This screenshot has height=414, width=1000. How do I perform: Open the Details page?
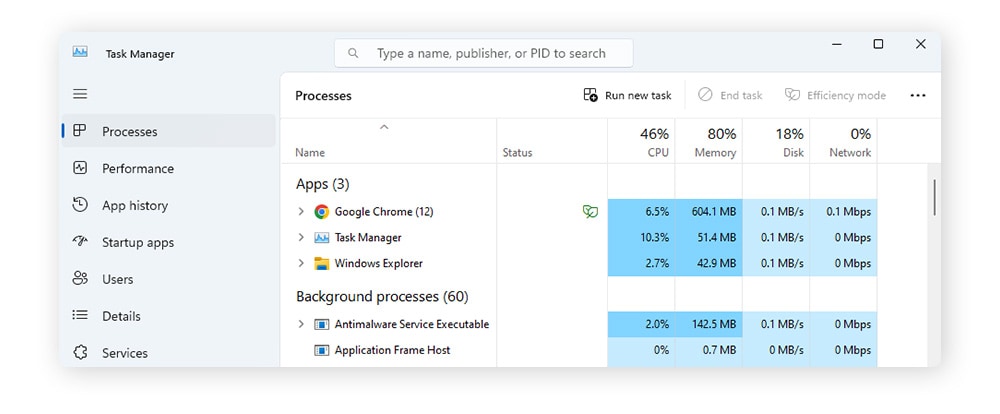pos(168,316)
